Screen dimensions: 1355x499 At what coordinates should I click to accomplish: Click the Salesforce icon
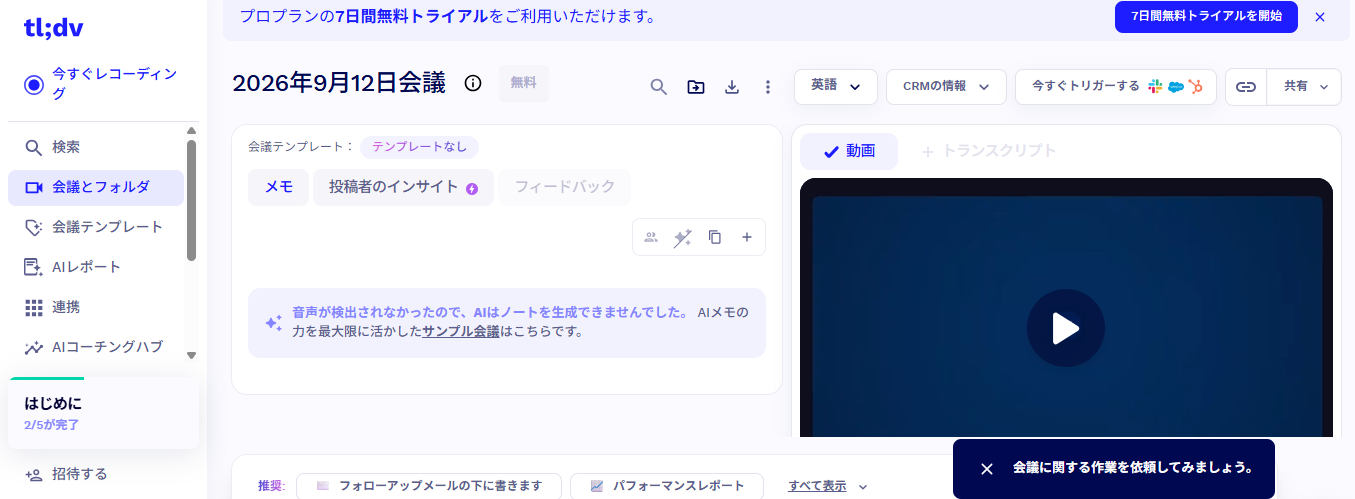pyautogui.click(x=1175, y=87)
